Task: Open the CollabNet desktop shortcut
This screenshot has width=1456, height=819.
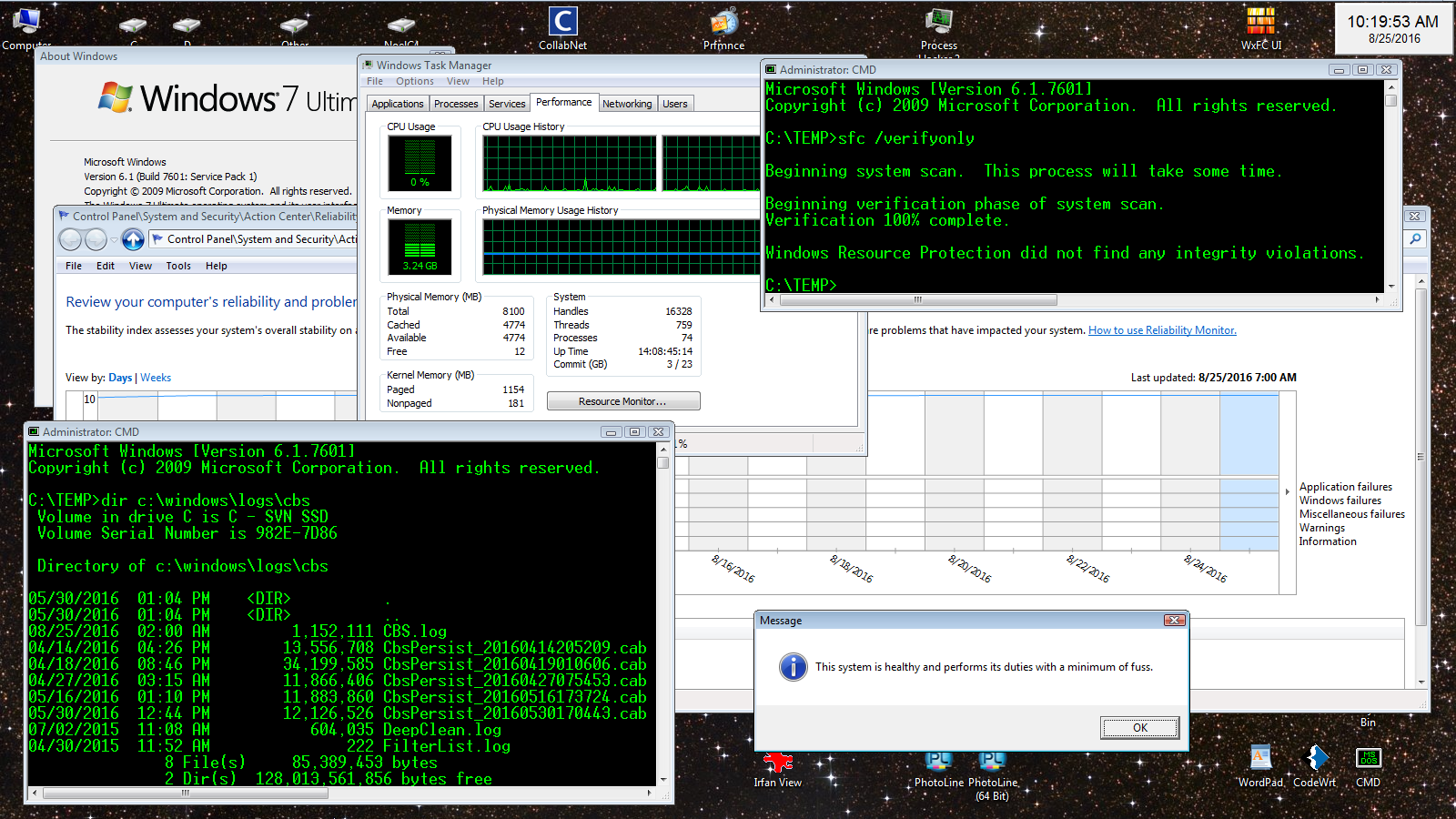Action: 563,27
